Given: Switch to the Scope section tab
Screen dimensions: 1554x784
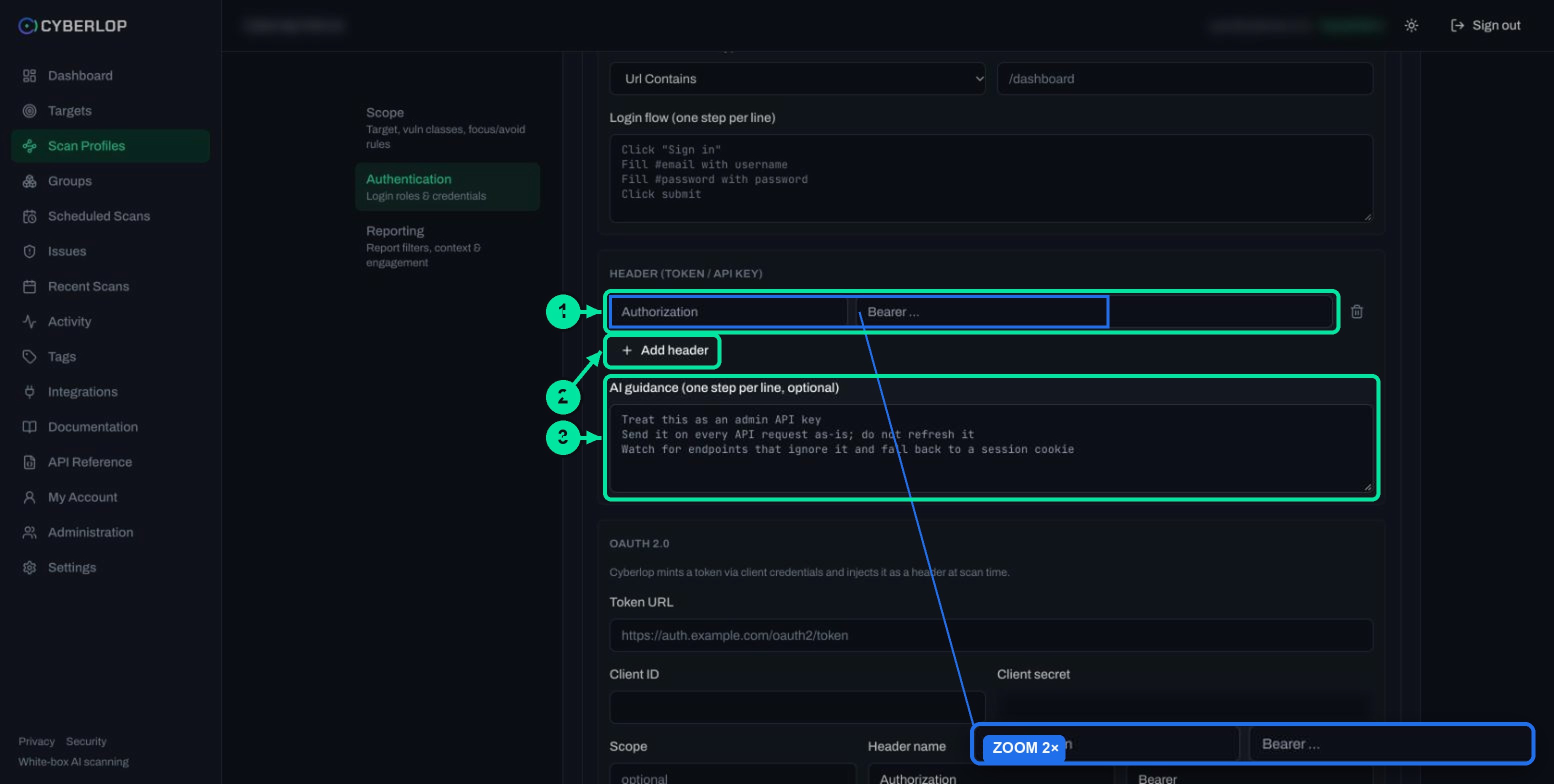Looking at the screenshot, I should click(x=447, y=128).
